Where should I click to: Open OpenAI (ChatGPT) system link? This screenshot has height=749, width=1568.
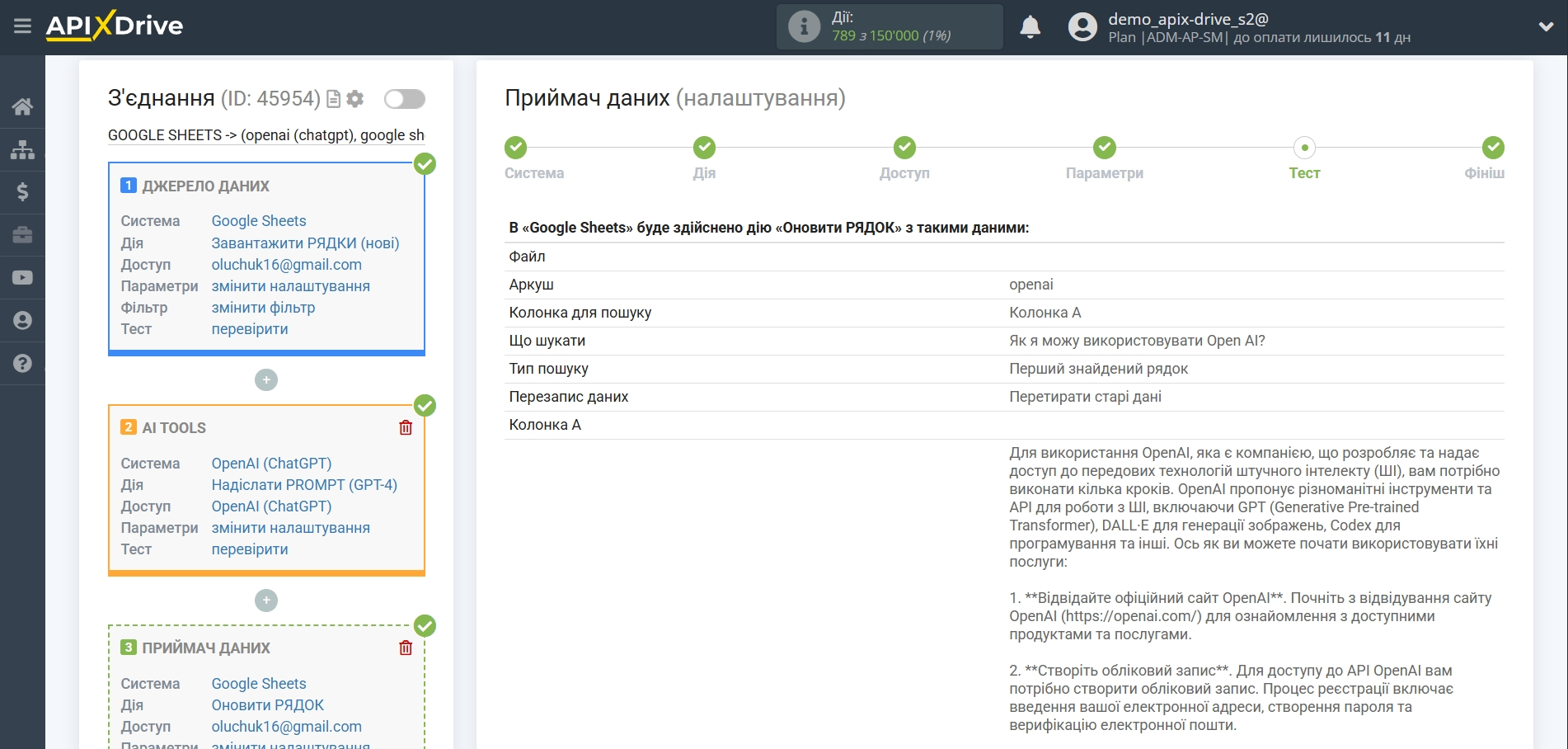[x=271, y=464]
